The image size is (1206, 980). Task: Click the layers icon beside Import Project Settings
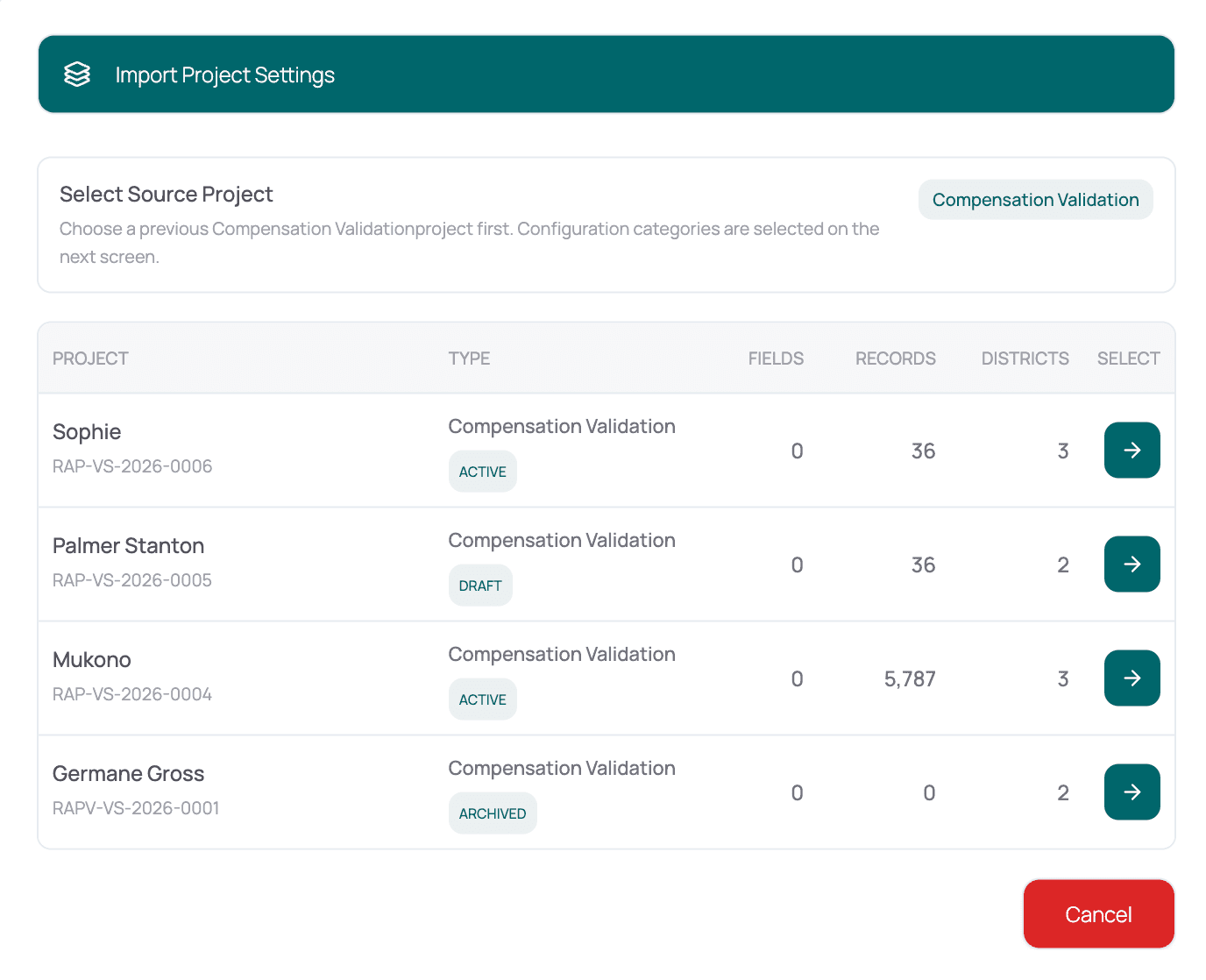[x=77, y=75]
